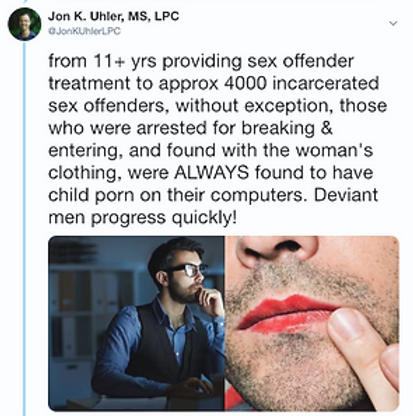Screen dimensions: 413x416
Task: Click the '4000 incarcerated' text in the tweet
Action: tap(301, 83)
